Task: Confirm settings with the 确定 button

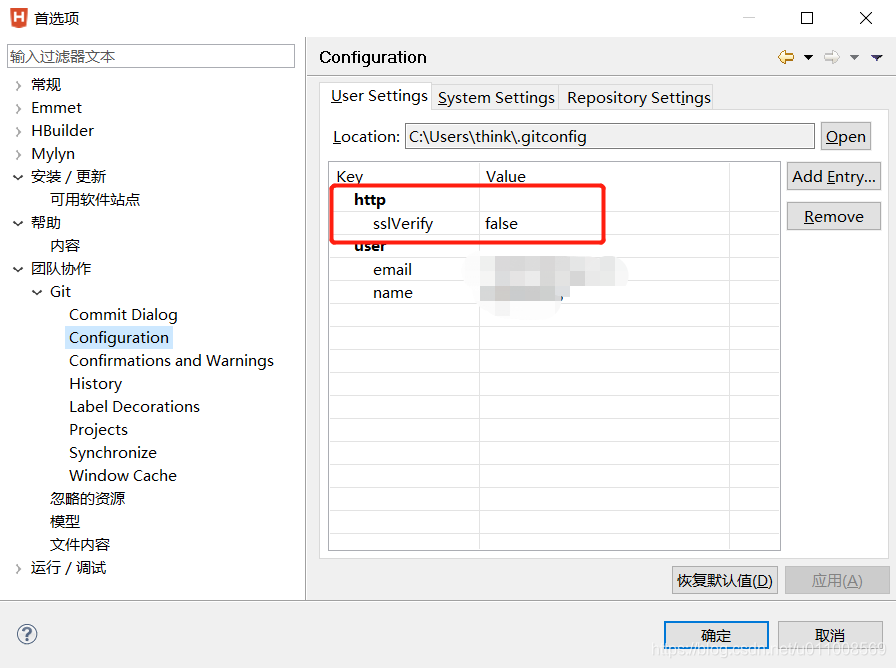Action: [716, 635]
